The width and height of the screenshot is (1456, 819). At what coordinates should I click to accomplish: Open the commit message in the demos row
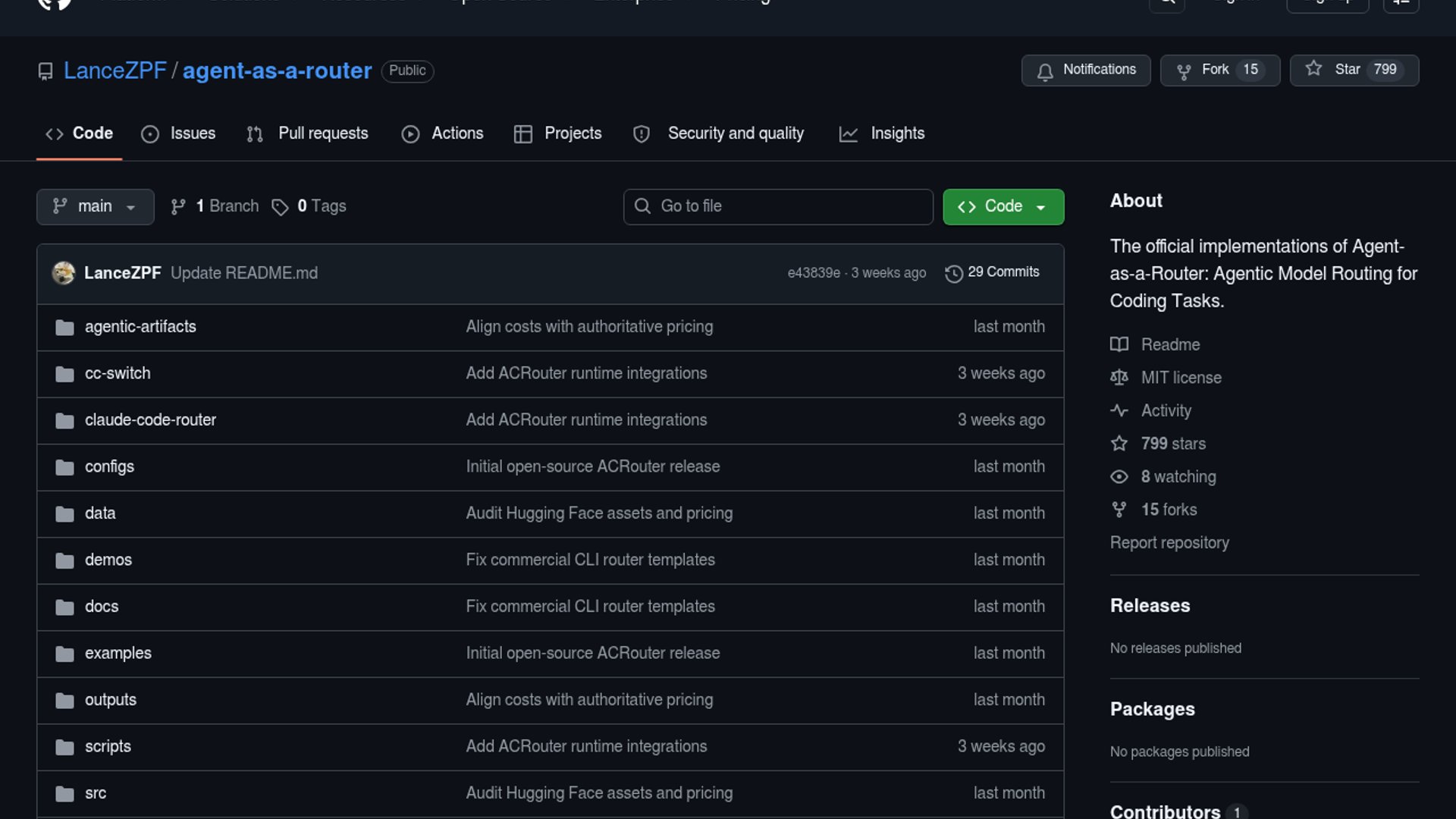coord(590,560)
